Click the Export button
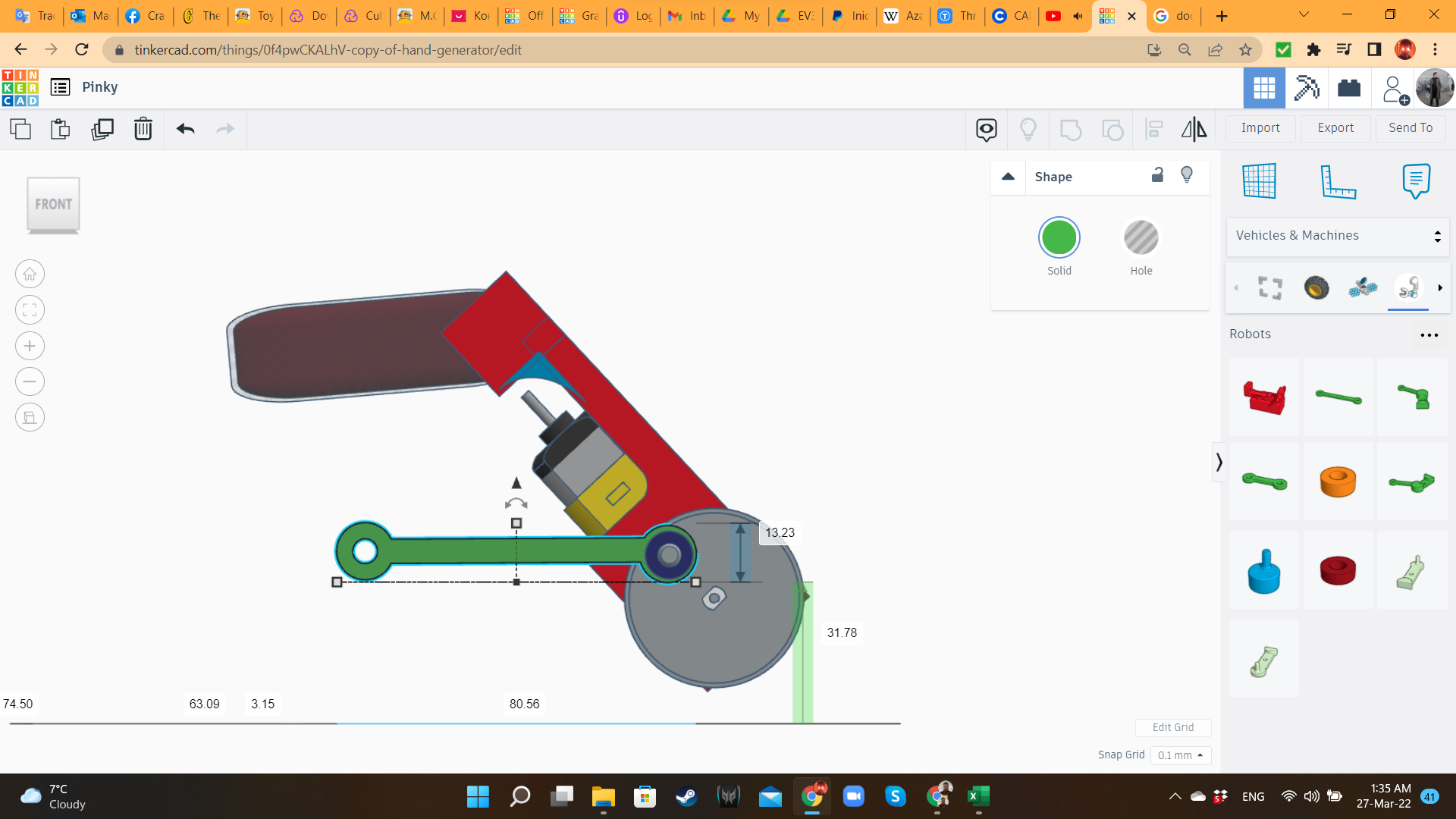1456x819 pixels. pyautogui.click(x=1335, y=128)
